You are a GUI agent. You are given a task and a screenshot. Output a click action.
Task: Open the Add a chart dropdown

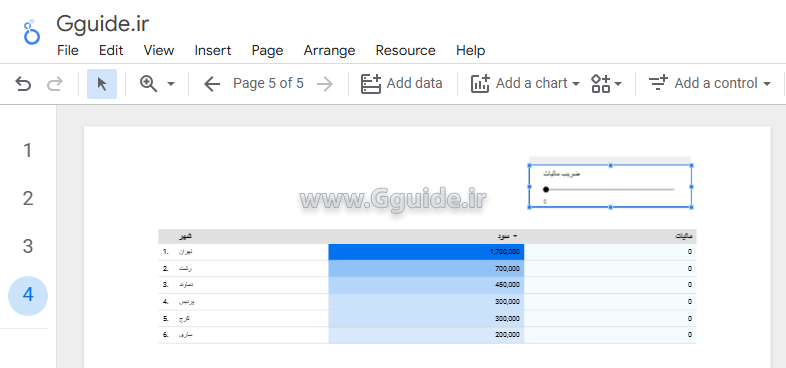point(525,83)
